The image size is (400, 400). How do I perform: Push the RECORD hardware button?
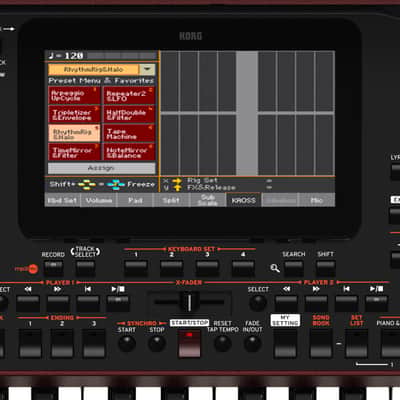point(54,268)
